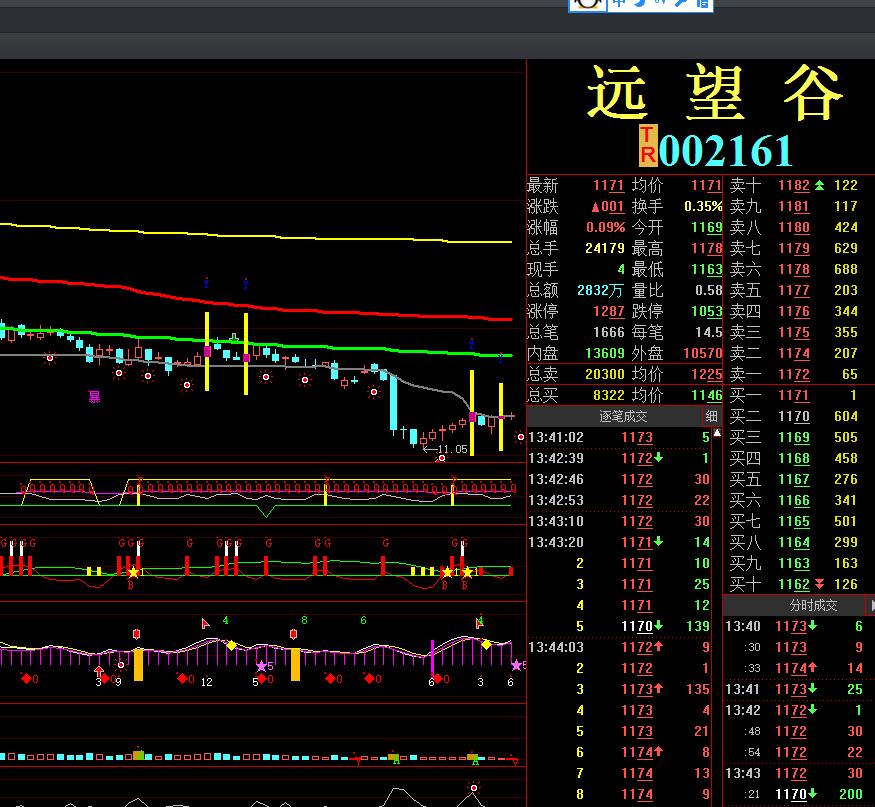
Task: Click the 1173 tick with volume 135
Action: coord(619,689)
